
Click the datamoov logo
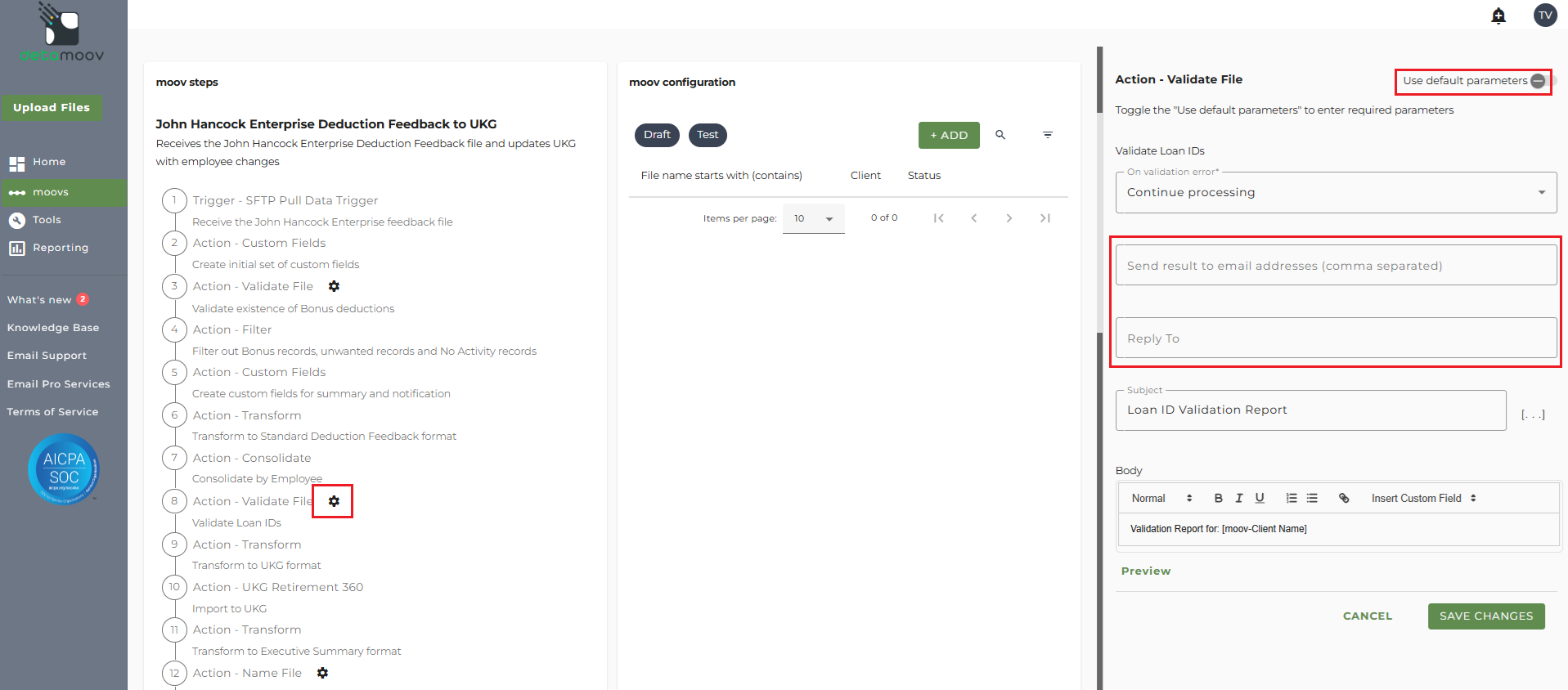point(62,33)
